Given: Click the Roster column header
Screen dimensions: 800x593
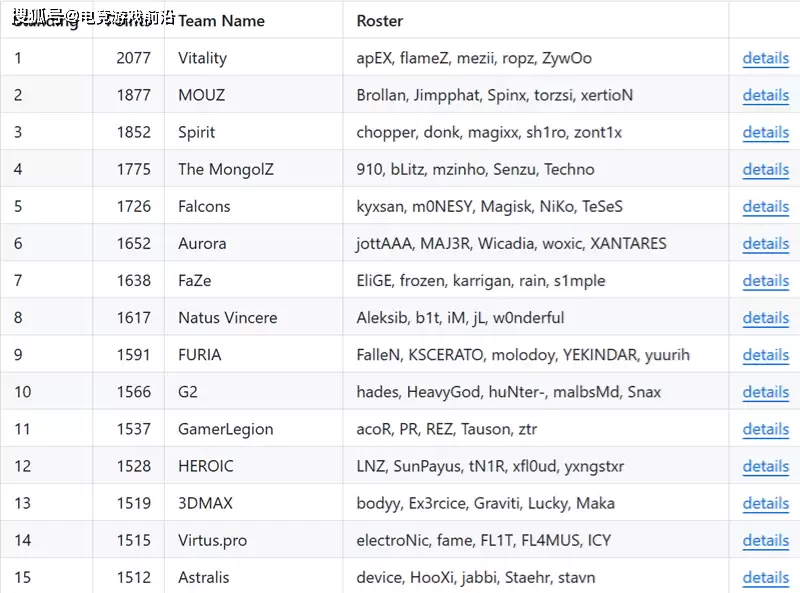Looking at the screenshot, I should point(380,20).
